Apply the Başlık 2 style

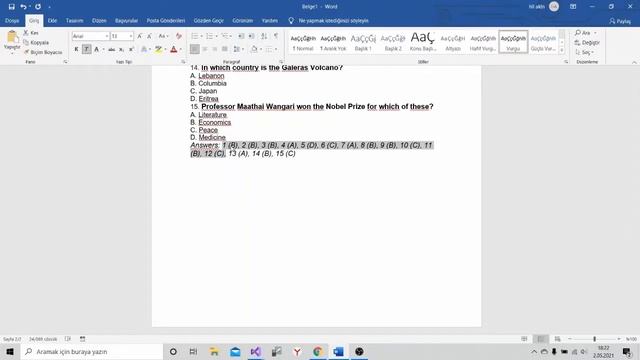(x=393, y=42)
